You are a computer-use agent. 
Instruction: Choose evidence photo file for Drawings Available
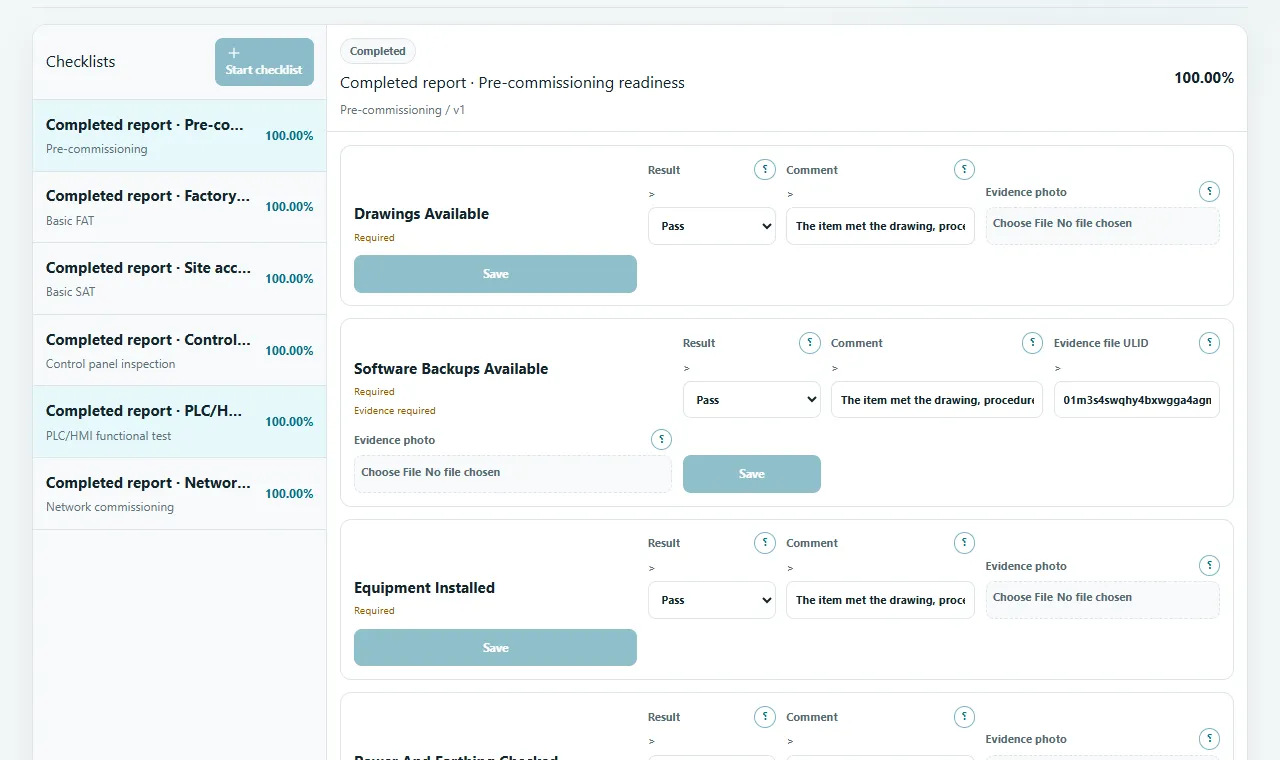pyautogui.click(x=1103, y=226)
